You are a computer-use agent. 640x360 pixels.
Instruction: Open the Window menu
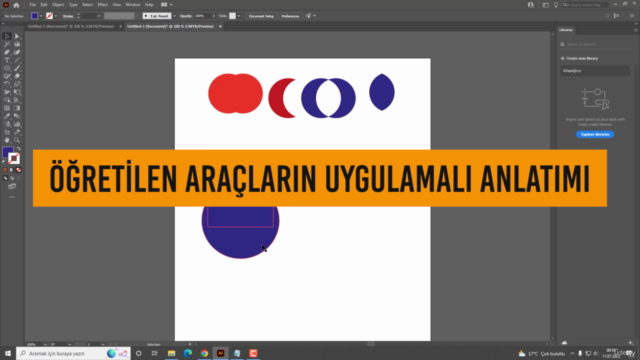[x=133, y=5]
